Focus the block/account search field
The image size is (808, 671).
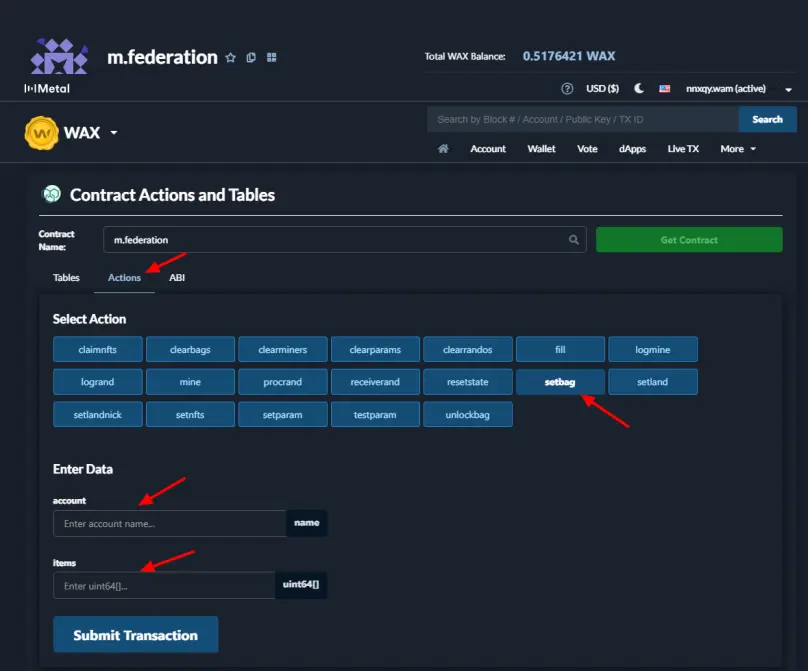pos(582,120)
